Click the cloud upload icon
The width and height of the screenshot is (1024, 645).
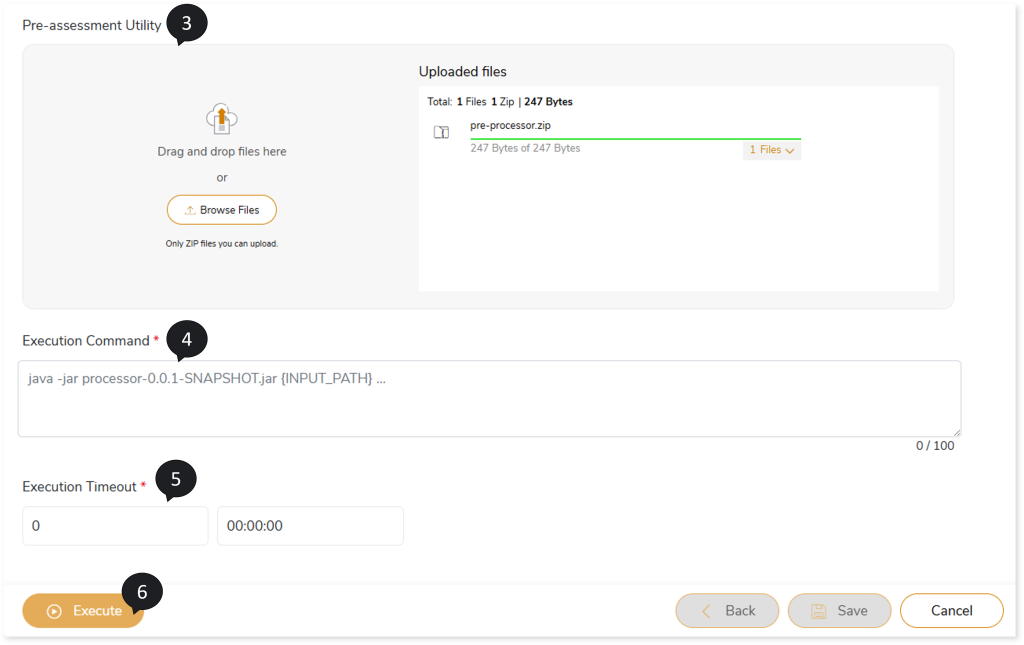click(221, 118)
